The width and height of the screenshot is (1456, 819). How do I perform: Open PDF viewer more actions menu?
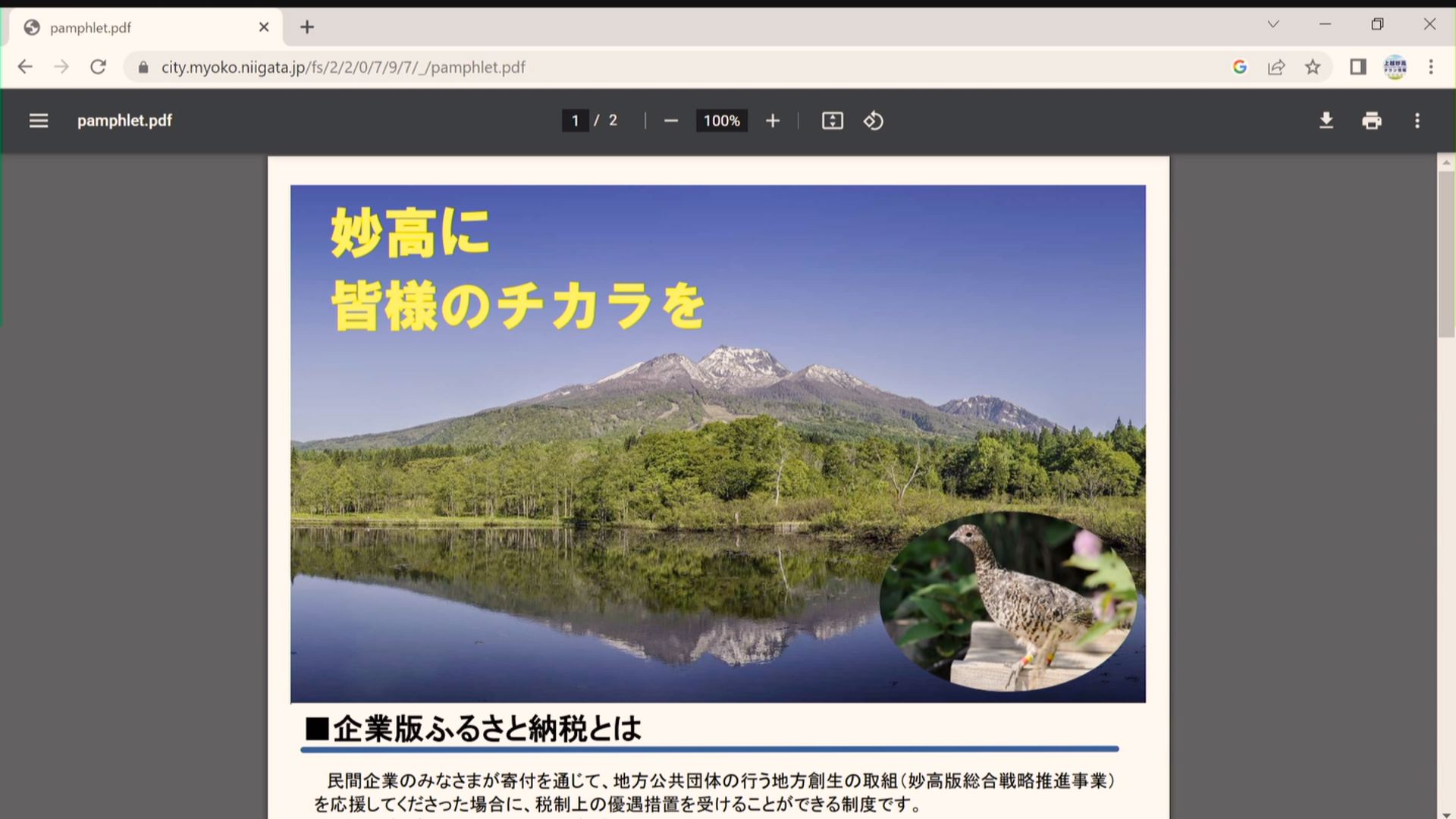tap(1417, 121)
